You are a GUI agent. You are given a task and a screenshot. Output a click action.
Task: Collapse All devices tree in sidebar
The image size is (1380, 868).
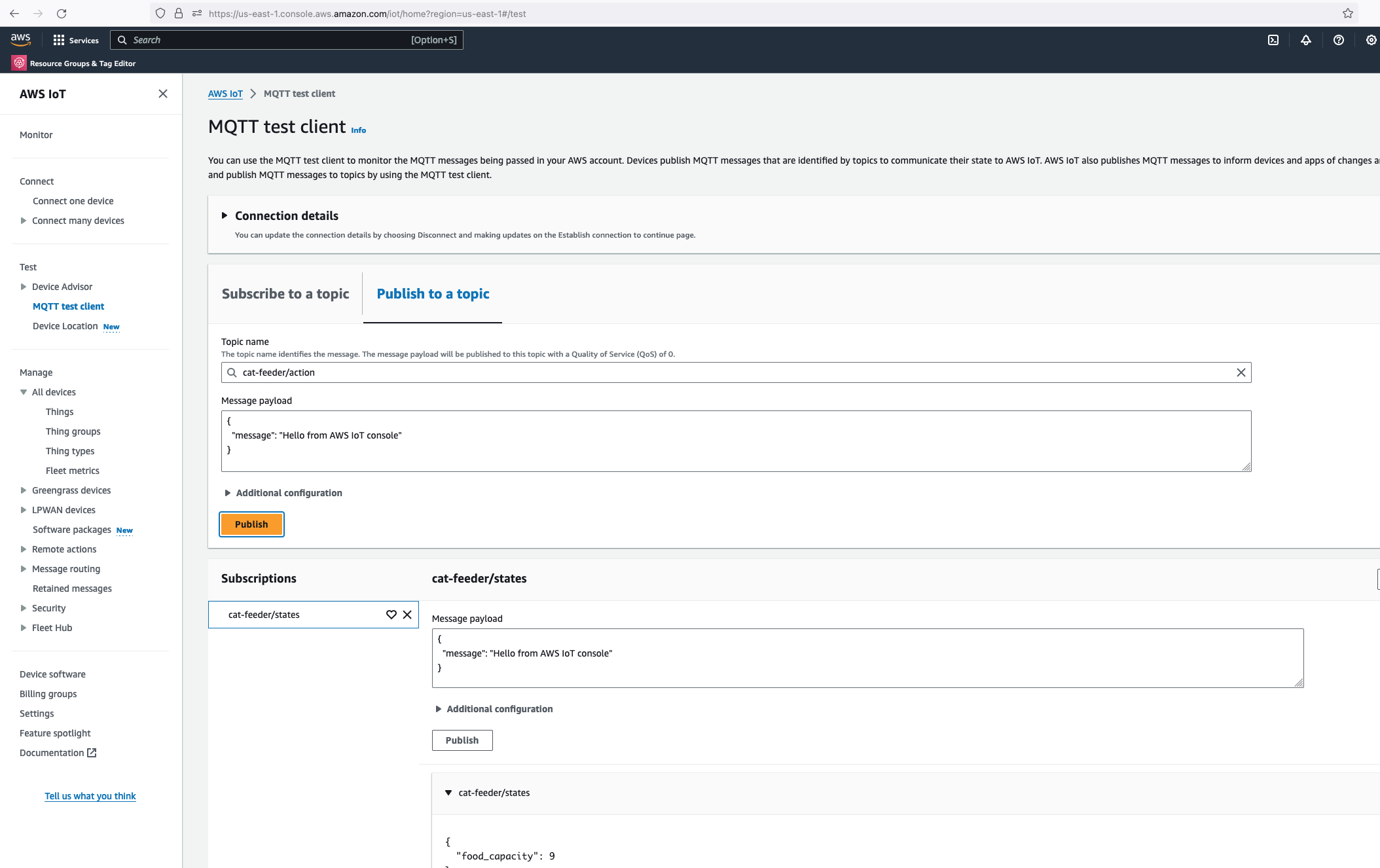click(24, 392)
